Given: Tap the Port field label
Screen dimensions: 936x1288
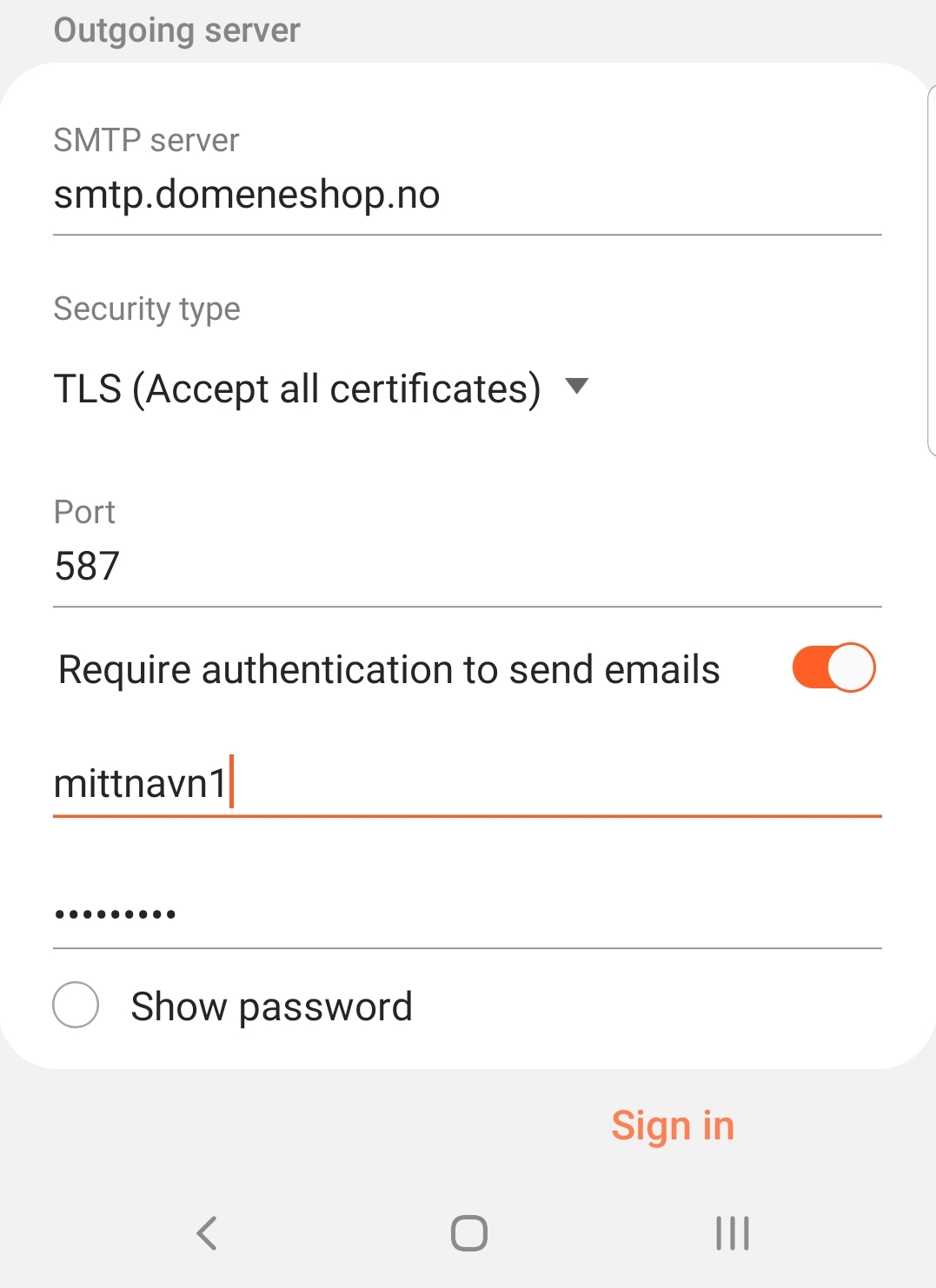Looking at the screenshot, I should click(x=84, y=512).
